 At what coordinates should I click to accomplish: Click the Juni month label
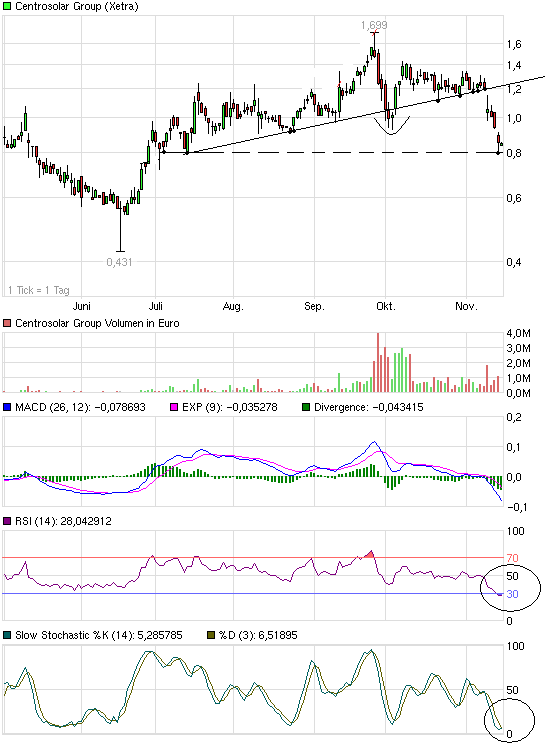tap(82, 306)
